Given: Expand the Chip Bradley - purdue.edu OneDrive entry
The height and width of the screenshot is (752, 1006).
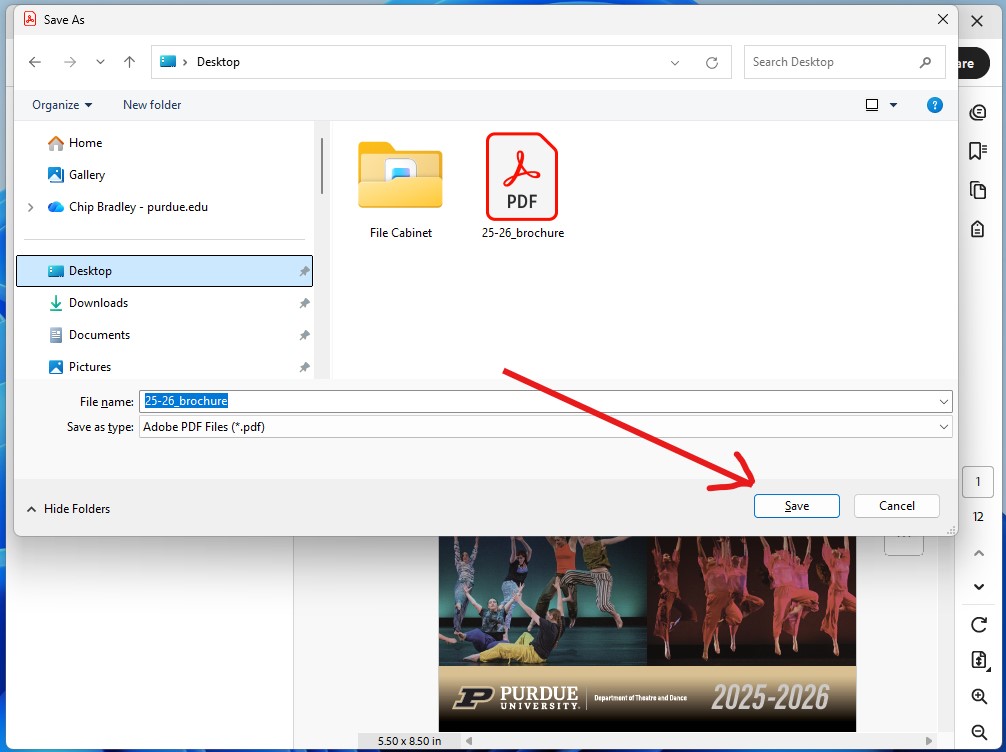Looking at the screenshot, I should [x=30, y=207].
